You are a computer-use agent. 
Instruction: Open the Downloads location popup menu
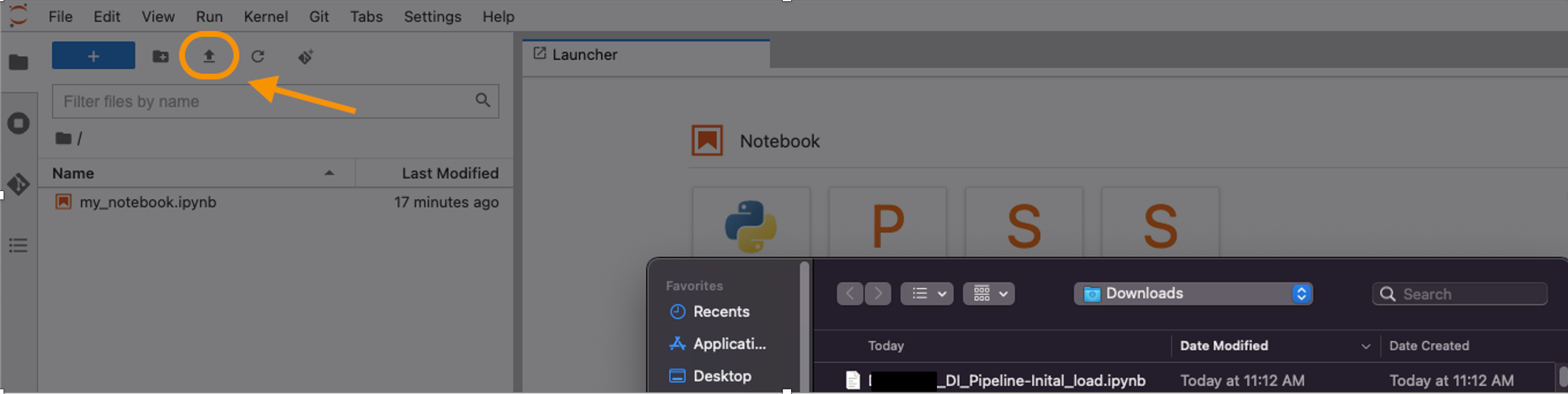pos(1193,294)
